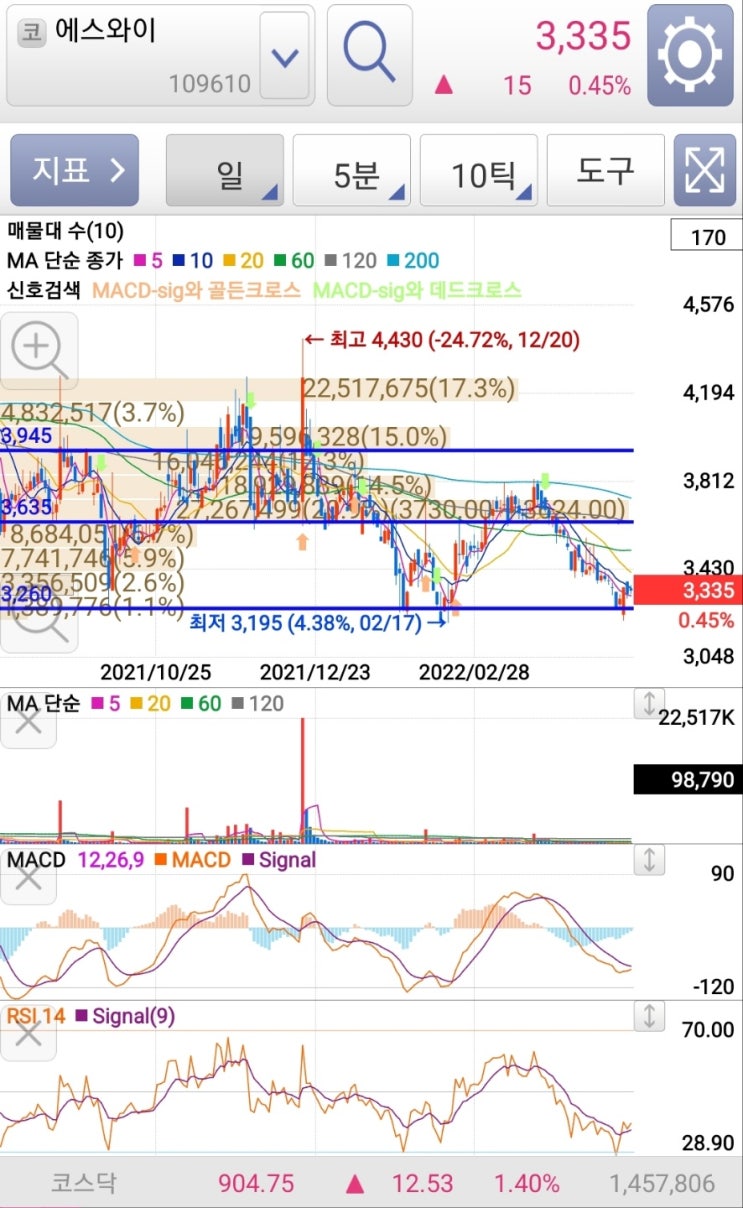Image resolution: width=743 pixels, height=1208 pixels.
Task: Tap the 코 market badge icon
Action: coord(32,33)
